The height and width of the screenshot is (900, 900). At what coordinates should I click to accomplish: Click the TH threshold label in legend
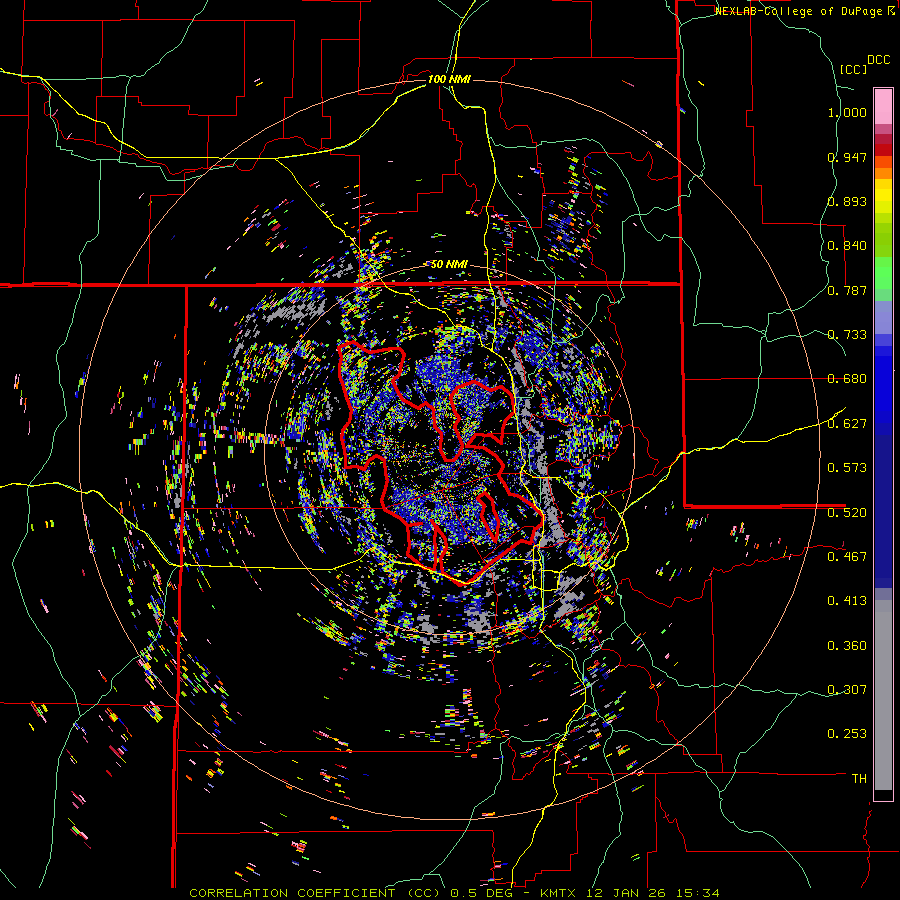859,778
